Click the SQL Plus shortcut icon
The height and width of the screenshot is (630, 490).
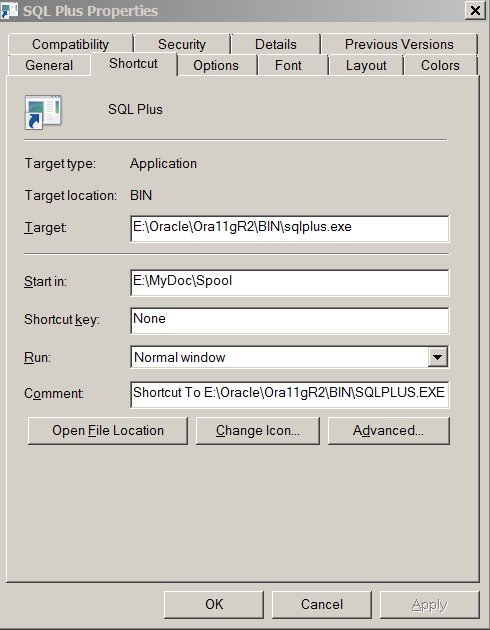(43, 112)
